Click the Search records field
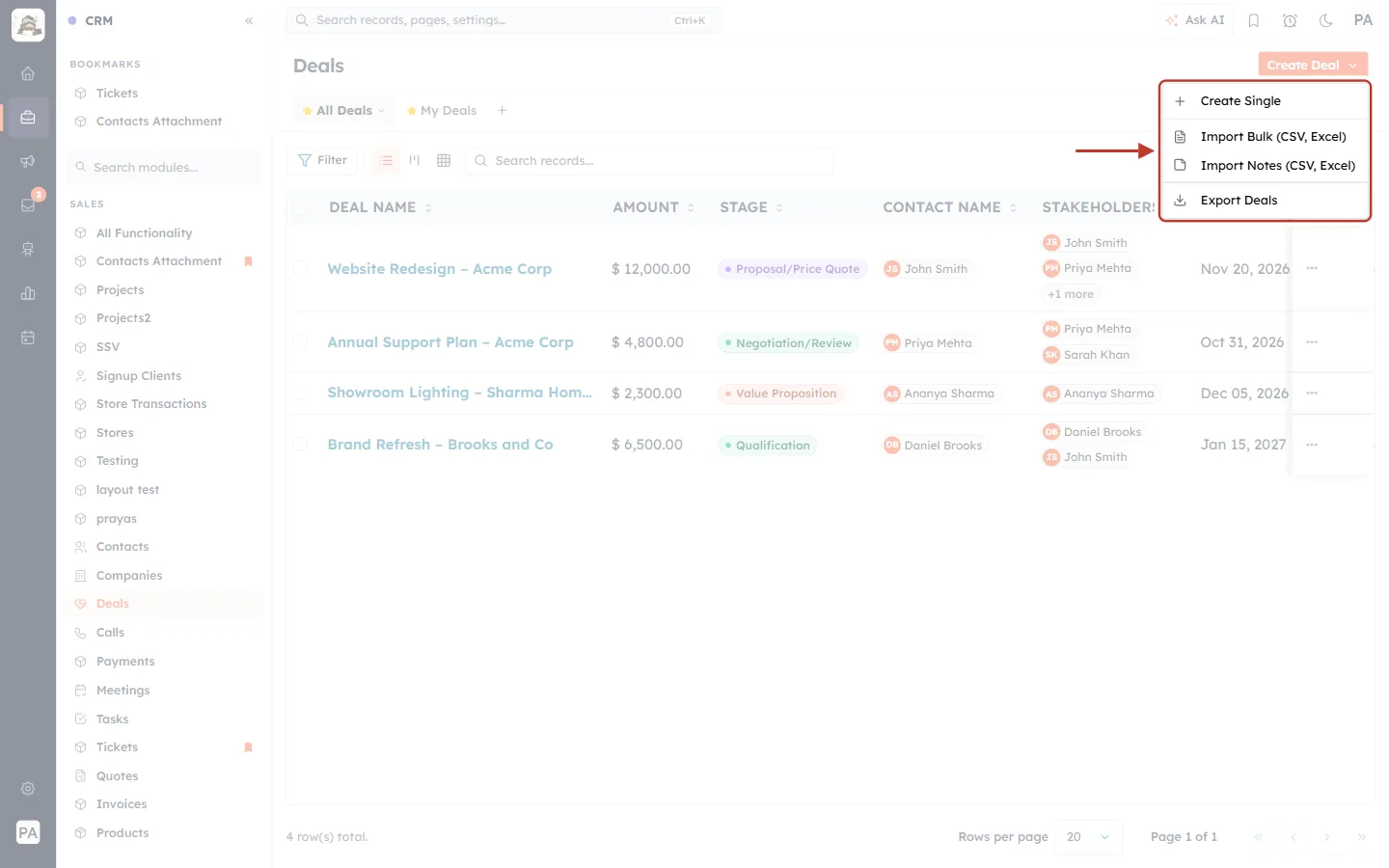 649,160
